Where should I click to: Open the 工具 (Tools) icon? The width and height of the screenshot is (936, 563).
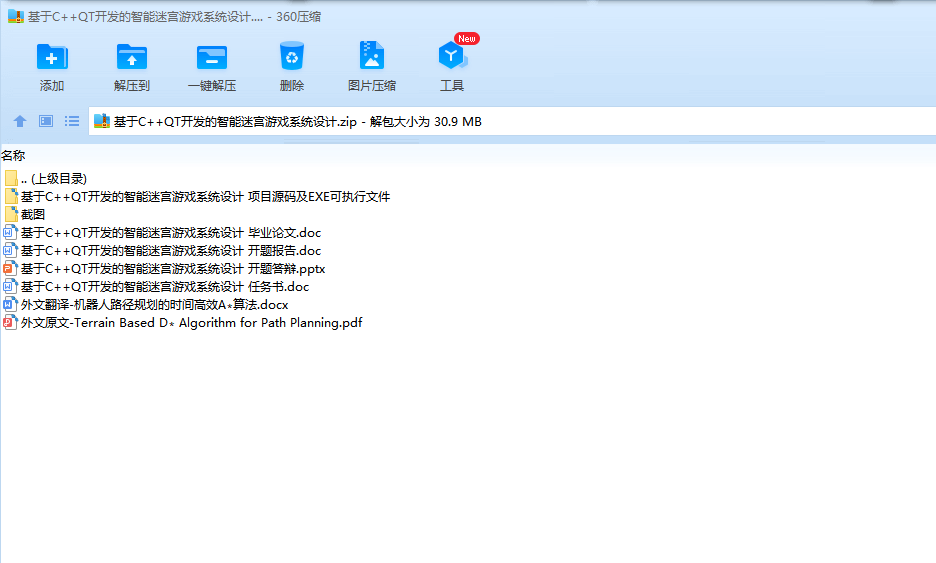tap(452, 56)
